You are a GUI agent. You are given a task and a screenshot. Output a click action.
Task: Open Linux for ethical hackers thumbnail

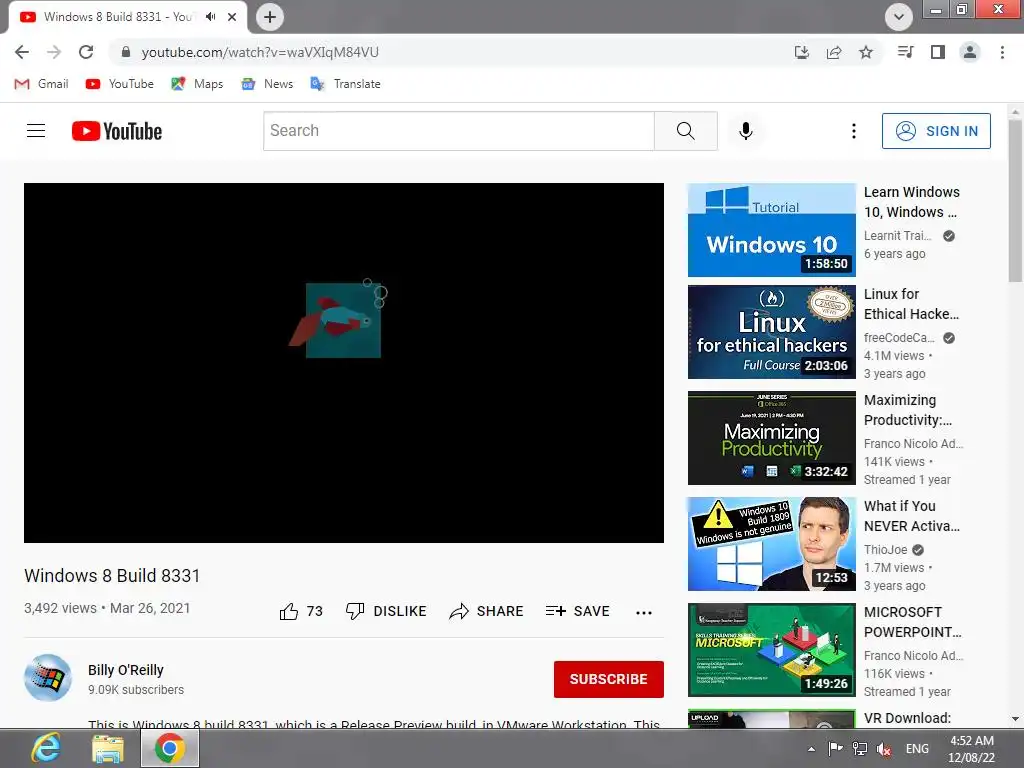point(771,332)
